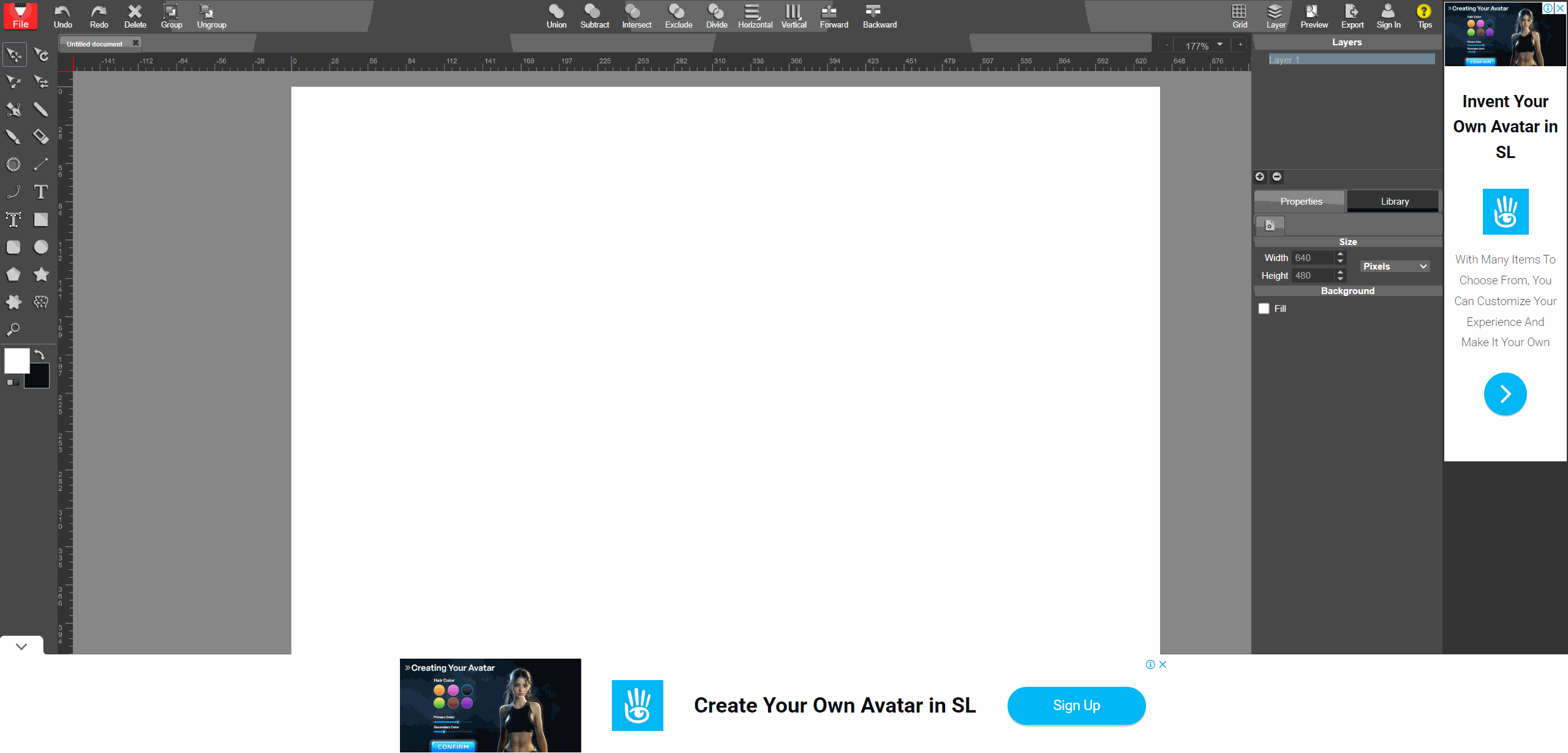This screenshot has height=753, width=1568.
Task: Toggle the Grid display
Action: (x=1239, y=17)
